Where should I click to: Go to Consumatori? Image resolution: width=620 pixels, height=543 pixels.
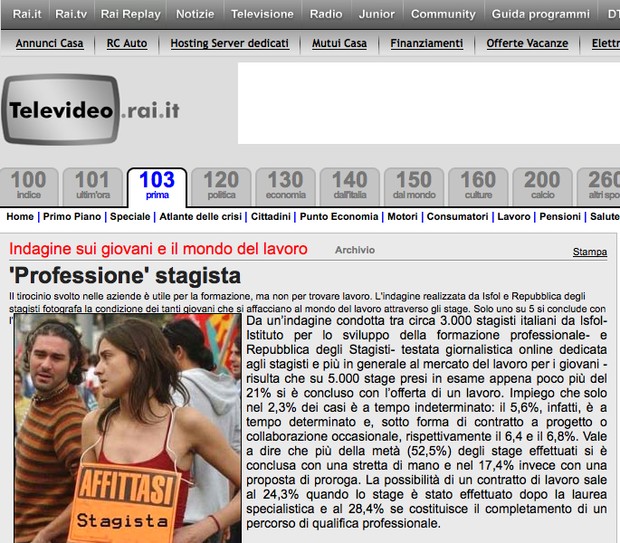[457, 217]
